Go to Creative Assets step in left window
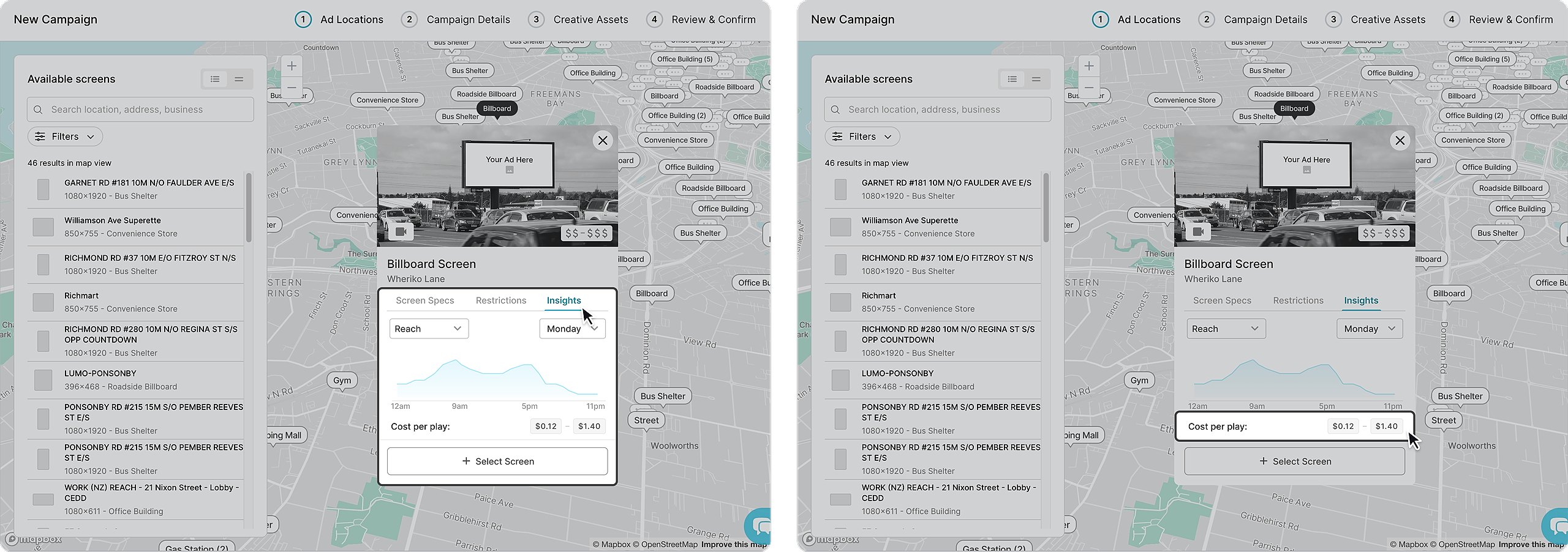The image size is (1568, 552). (x=578, y=20)
